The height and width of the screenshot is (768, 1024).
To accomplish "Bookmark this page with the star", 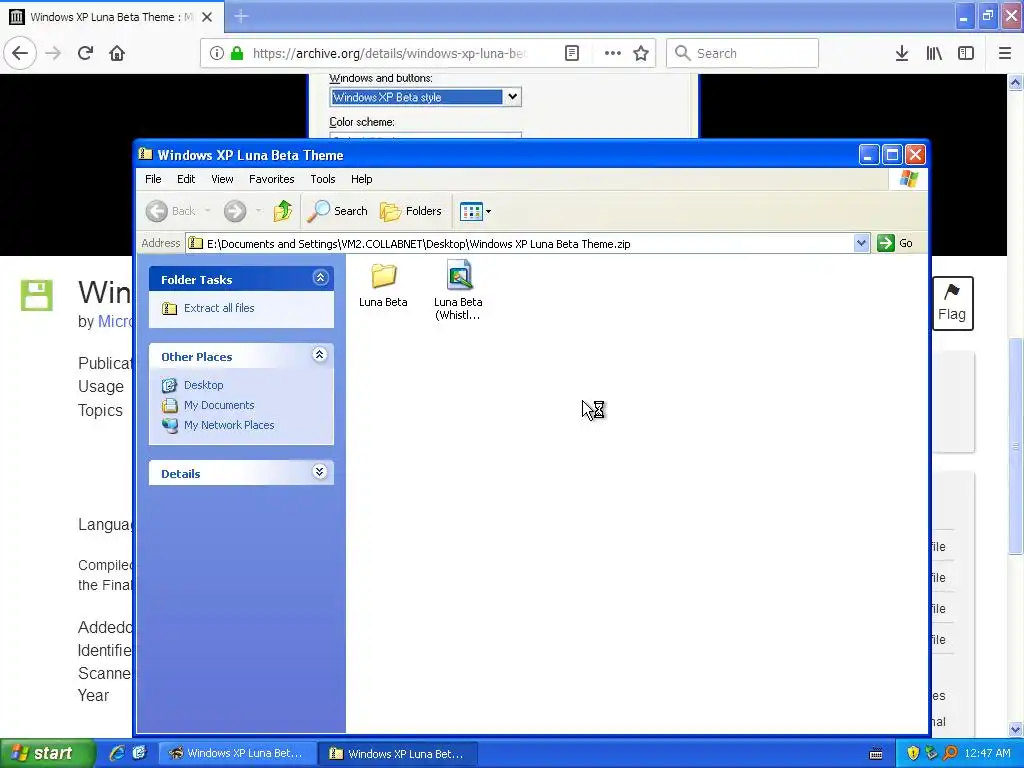I will click(641, 53).
